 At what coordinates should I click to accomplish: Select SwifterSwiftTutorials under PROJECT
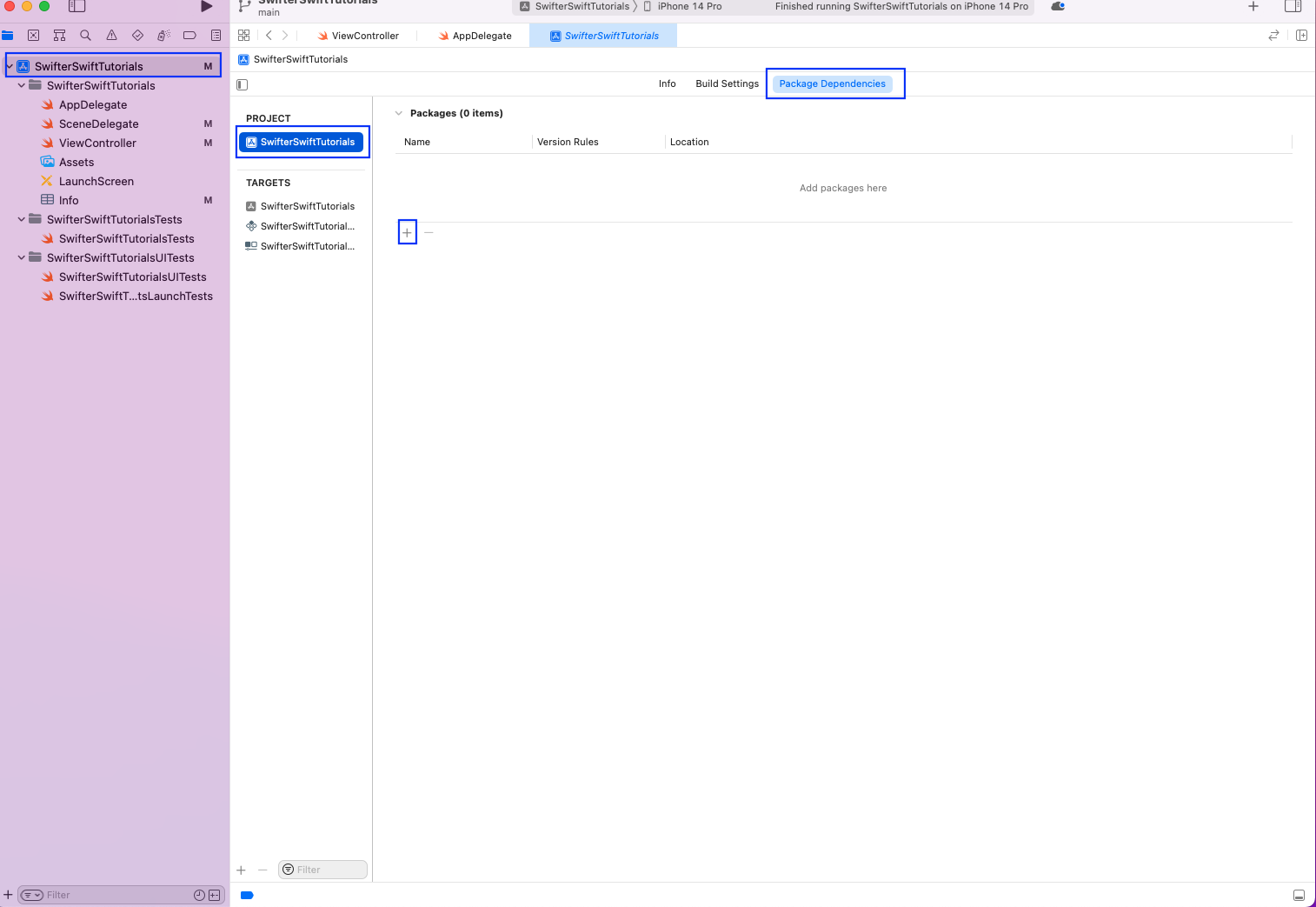(x=302, y=142)
